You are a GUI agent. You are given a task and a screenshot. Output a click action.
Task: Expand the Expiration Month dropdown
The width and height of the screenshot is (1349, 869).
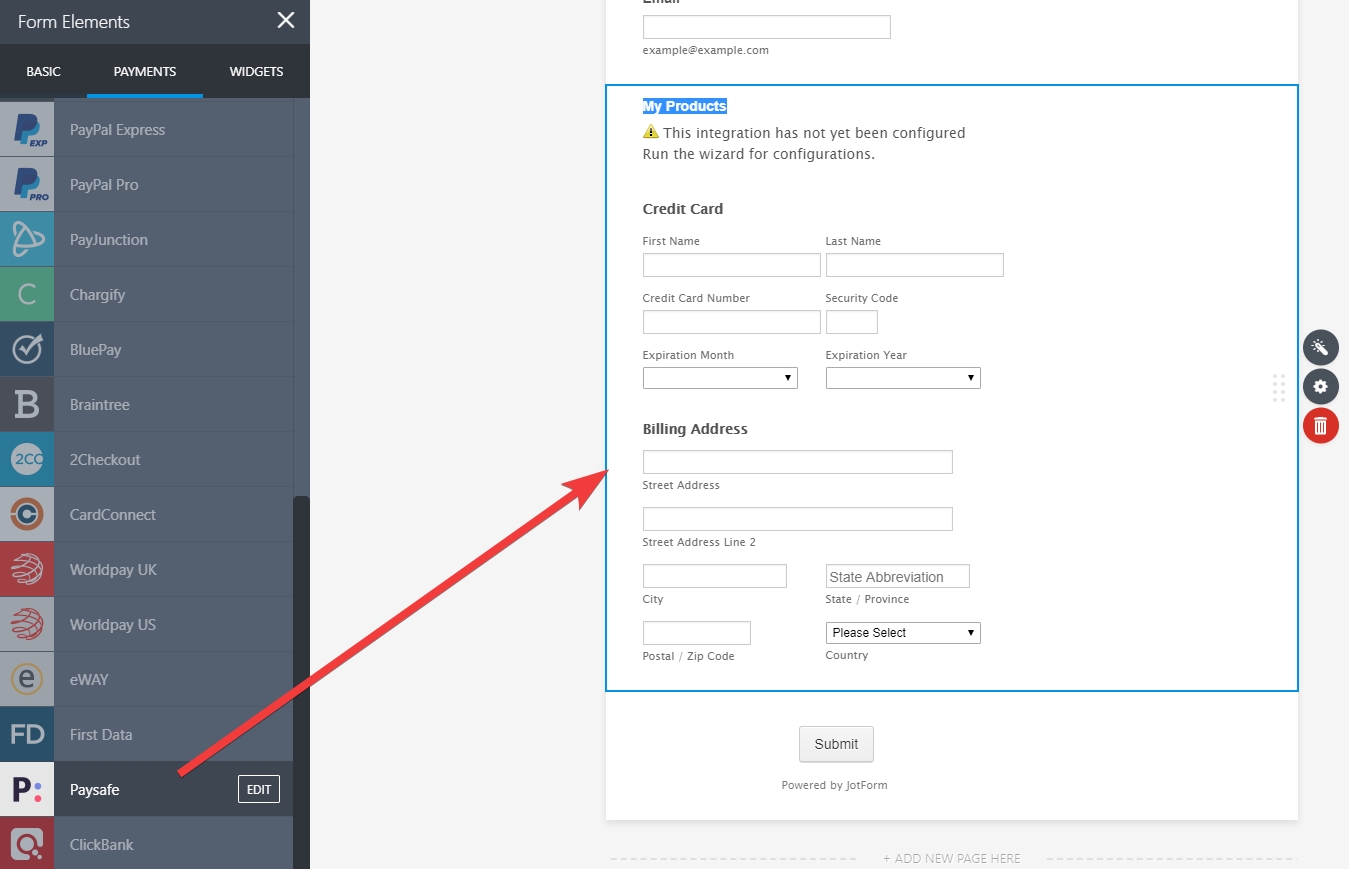720,378
